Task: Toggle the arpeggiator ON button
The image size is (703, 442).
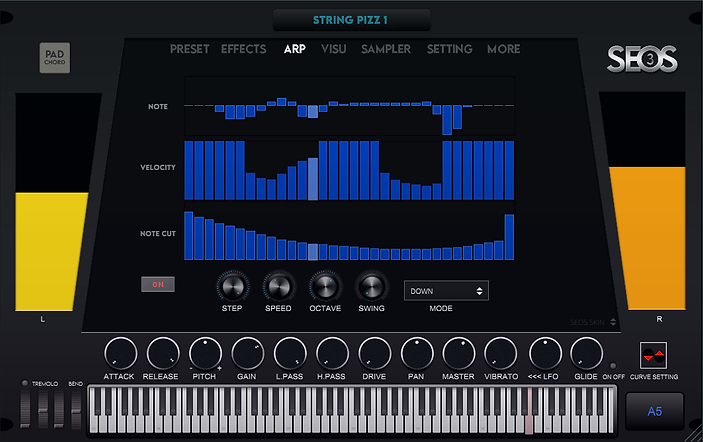Action: 157,284
